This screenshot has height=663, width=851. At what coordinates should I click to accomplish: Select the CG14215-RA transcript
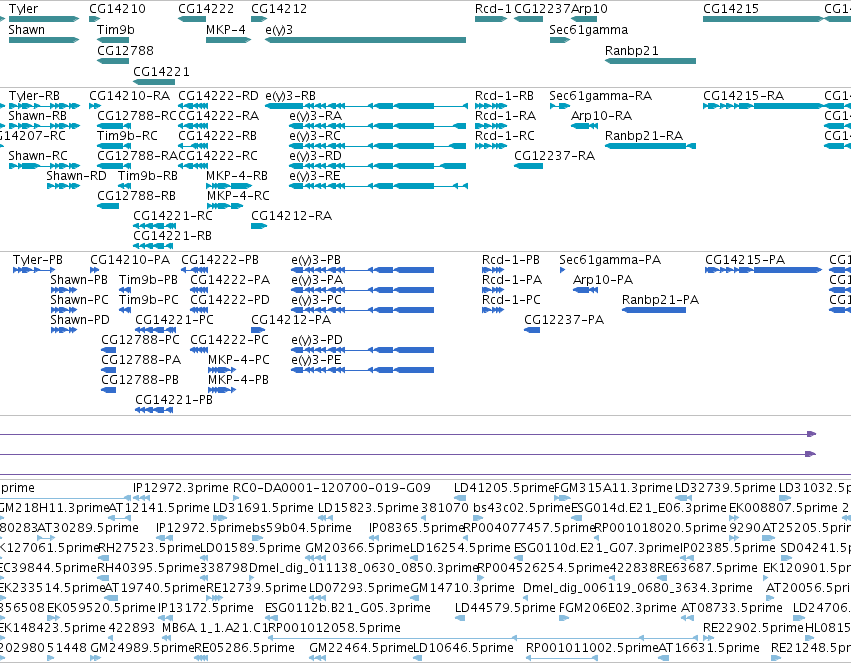(763, 106)
